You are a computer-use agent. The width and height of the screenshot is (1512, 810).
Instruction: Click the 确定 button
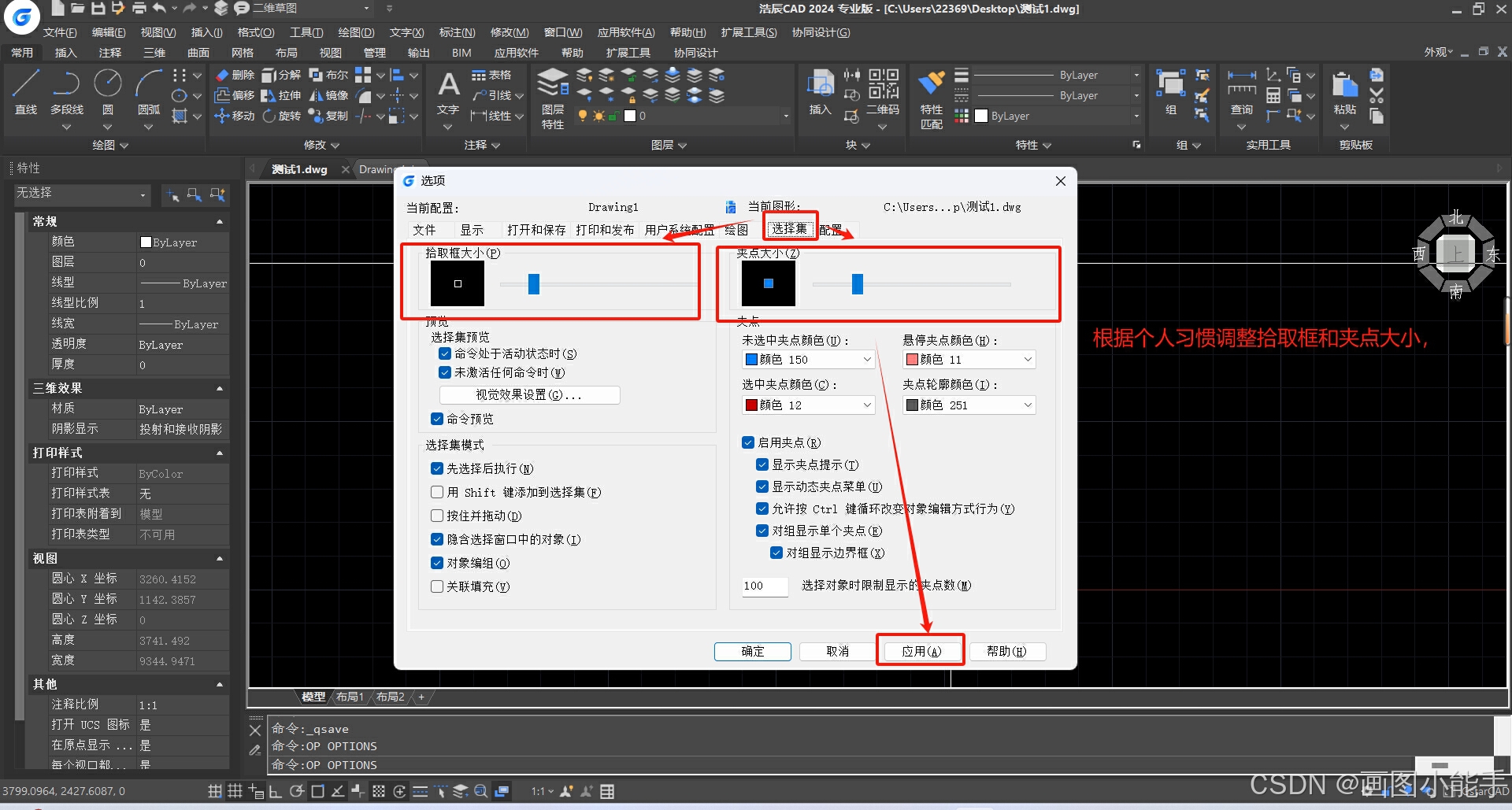pos(753,652)
